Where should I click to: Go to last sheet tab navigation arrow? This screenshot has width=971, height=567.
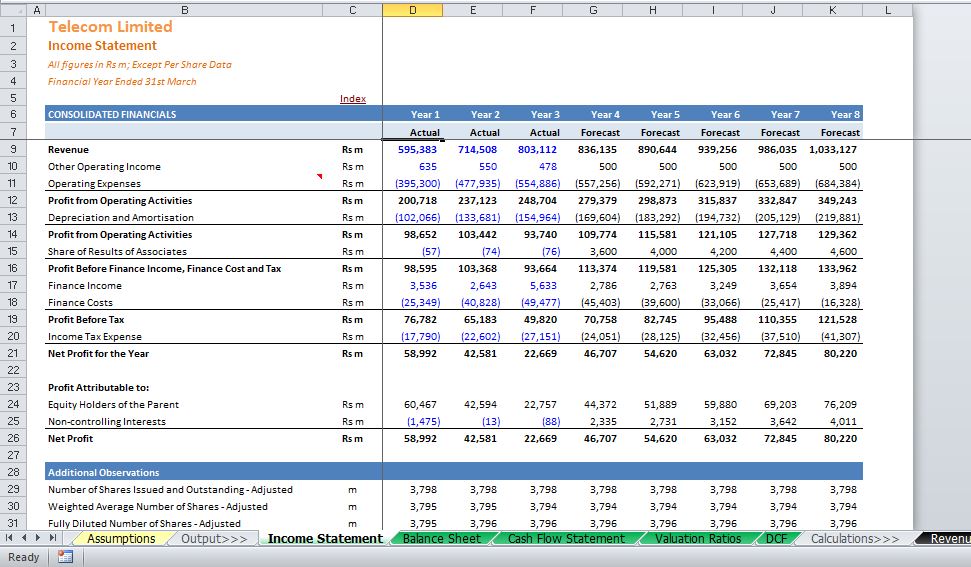(x=53, y=539)
